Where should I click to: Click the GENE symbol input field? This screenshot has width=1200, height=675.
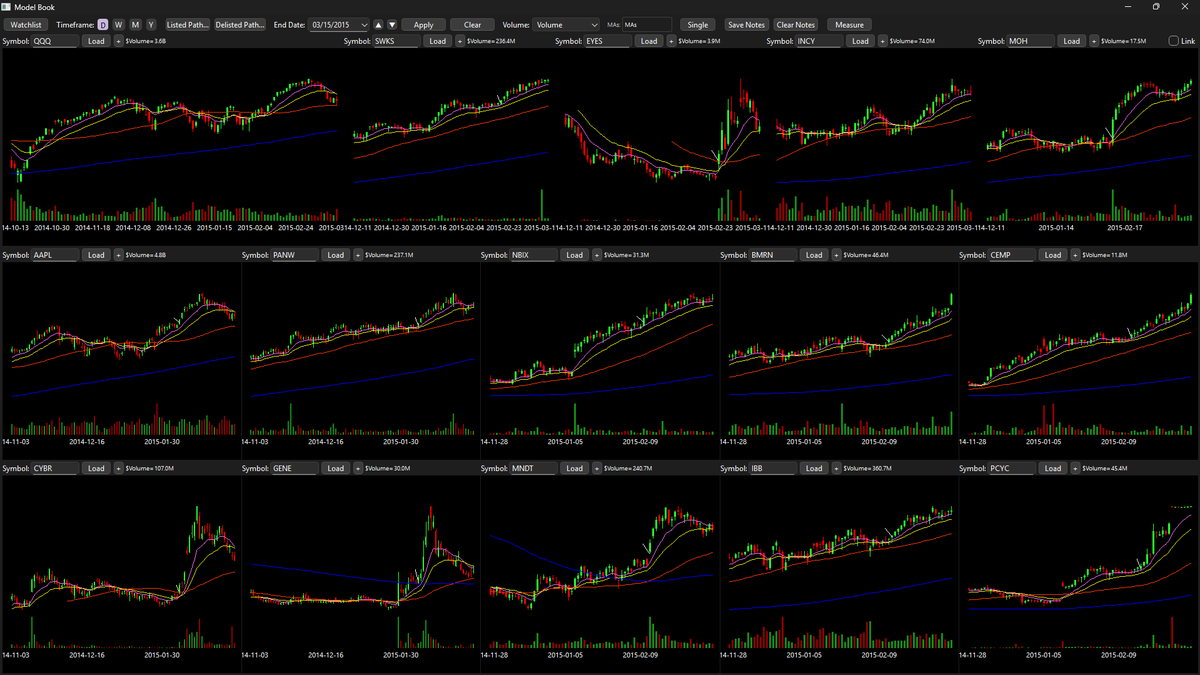coord(294,468)
